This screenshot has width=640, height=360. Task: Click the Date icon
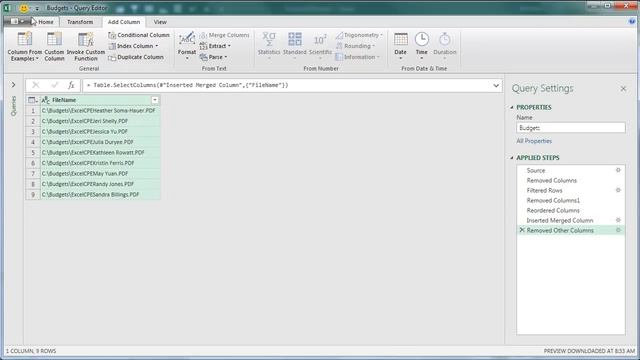tap(400, 40)
